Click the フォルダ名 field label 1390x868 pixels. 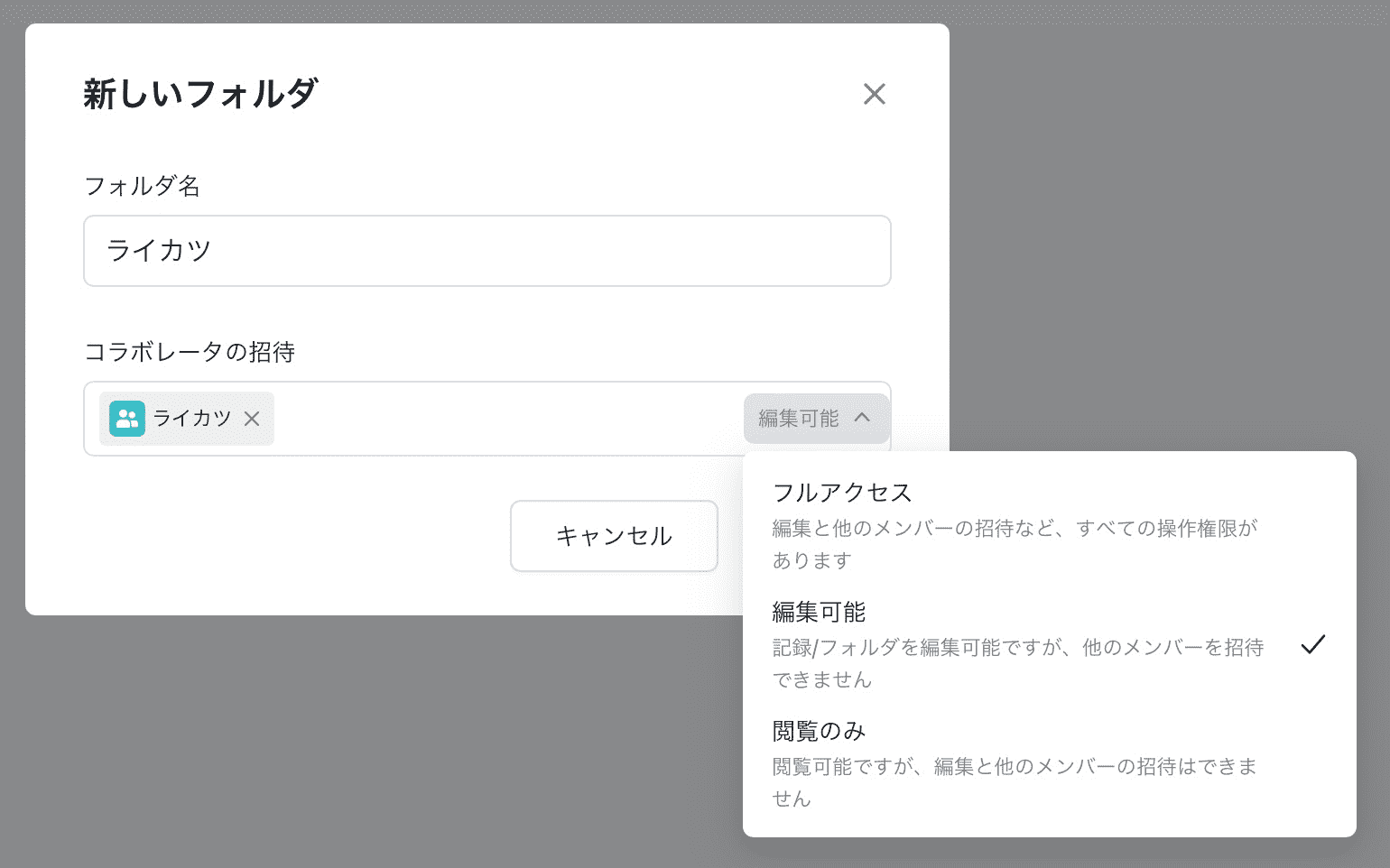coord(142,186)
